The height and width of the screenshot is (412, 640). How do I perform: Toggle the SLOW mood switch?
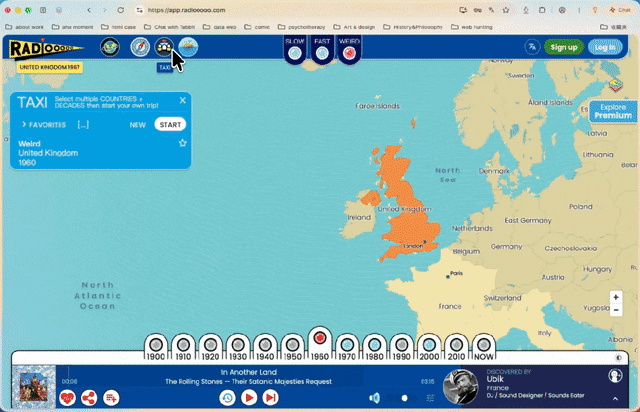[295, 53]
